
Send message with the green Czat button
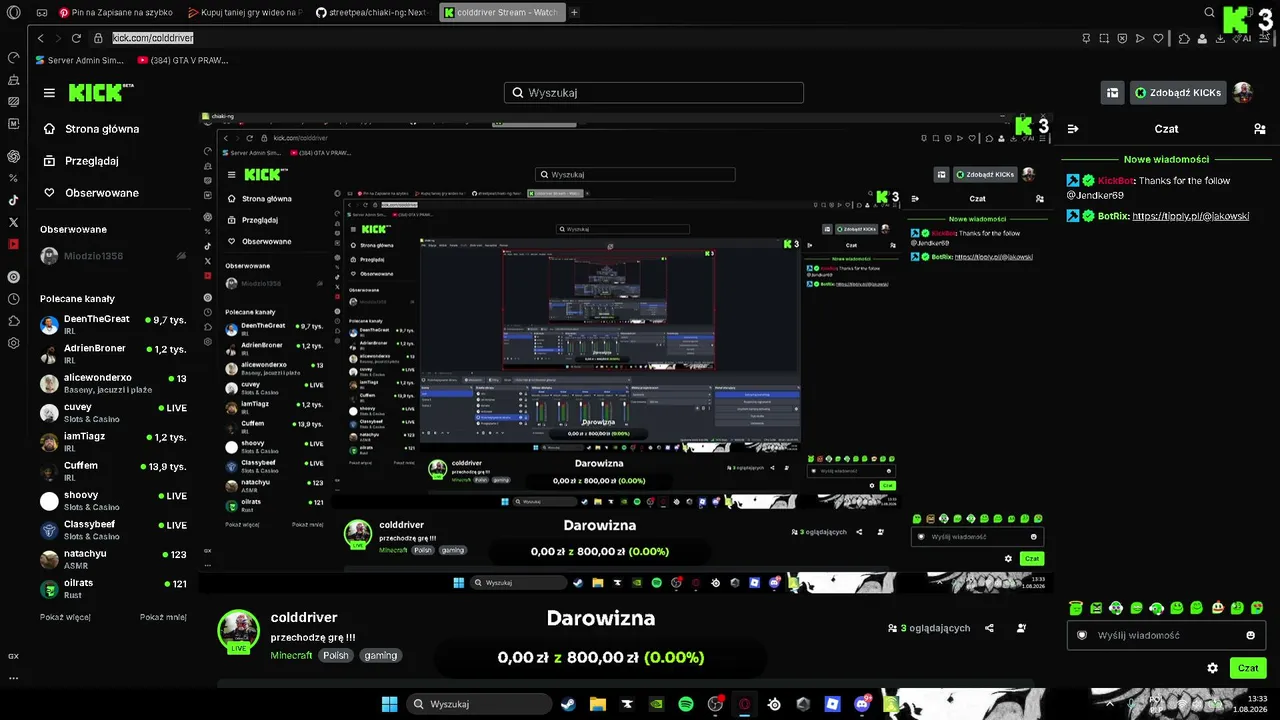coord(1248,668)
